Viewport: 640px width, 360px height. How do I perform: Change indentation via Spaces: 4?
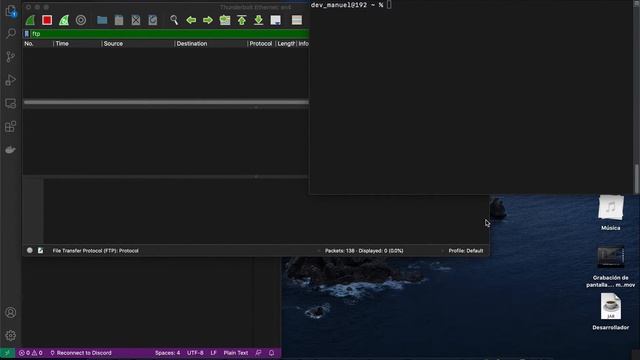coord(167,353)
